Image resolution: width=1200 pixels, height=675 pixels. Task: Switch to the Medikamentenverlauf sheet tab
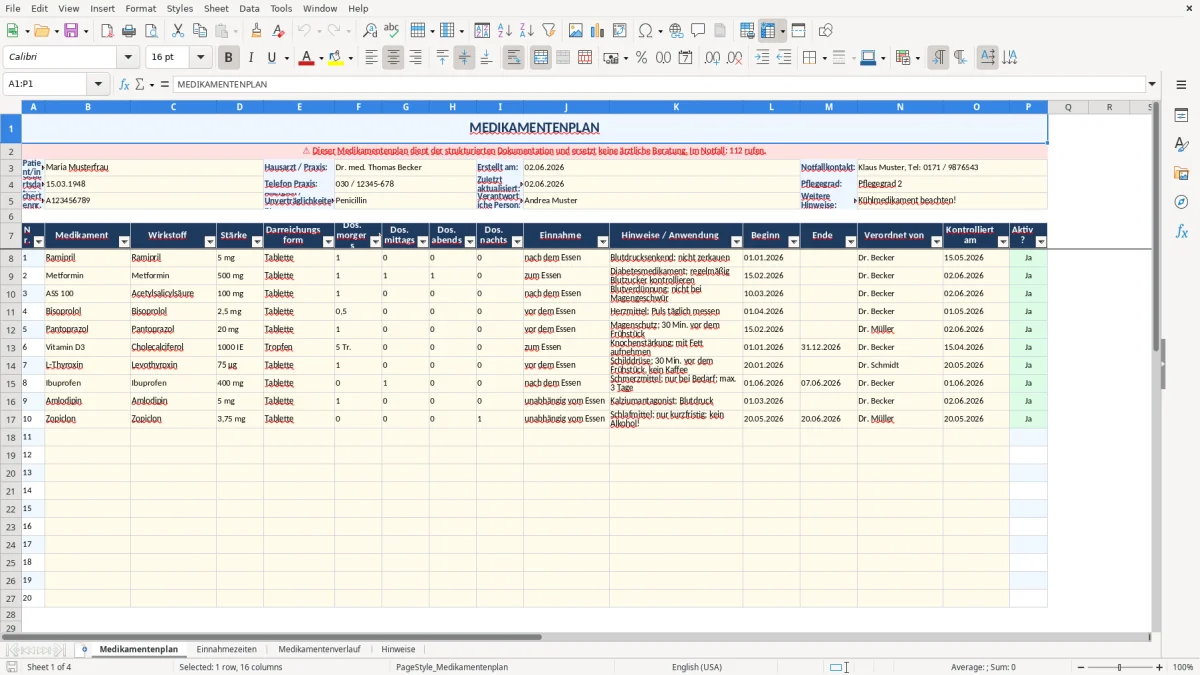[x=319, y=649]
